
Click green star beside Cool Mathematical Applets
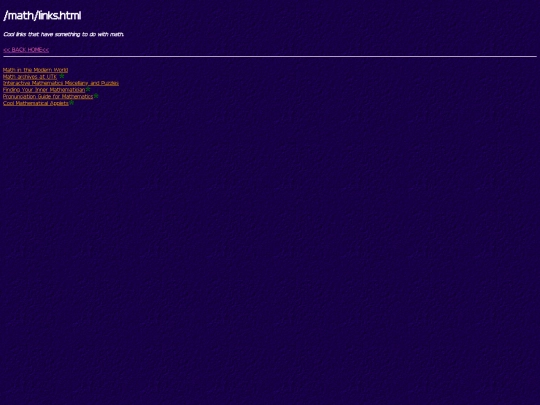tap(72, 102)
